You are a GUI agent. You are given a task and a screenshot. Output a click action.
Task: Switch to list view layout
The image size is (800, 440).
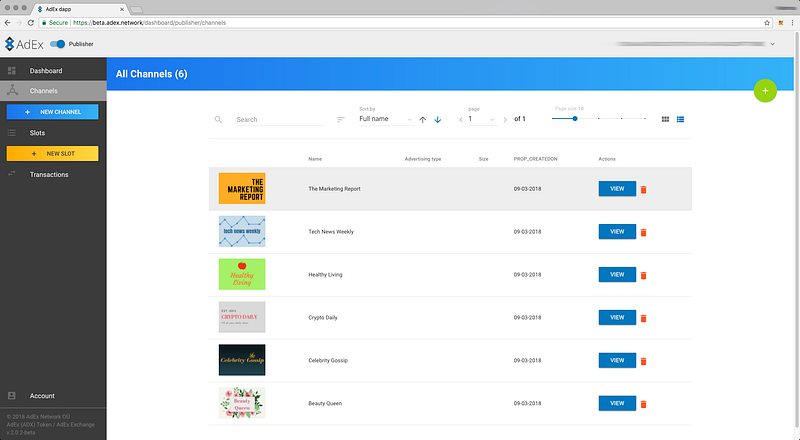[681, 119]
